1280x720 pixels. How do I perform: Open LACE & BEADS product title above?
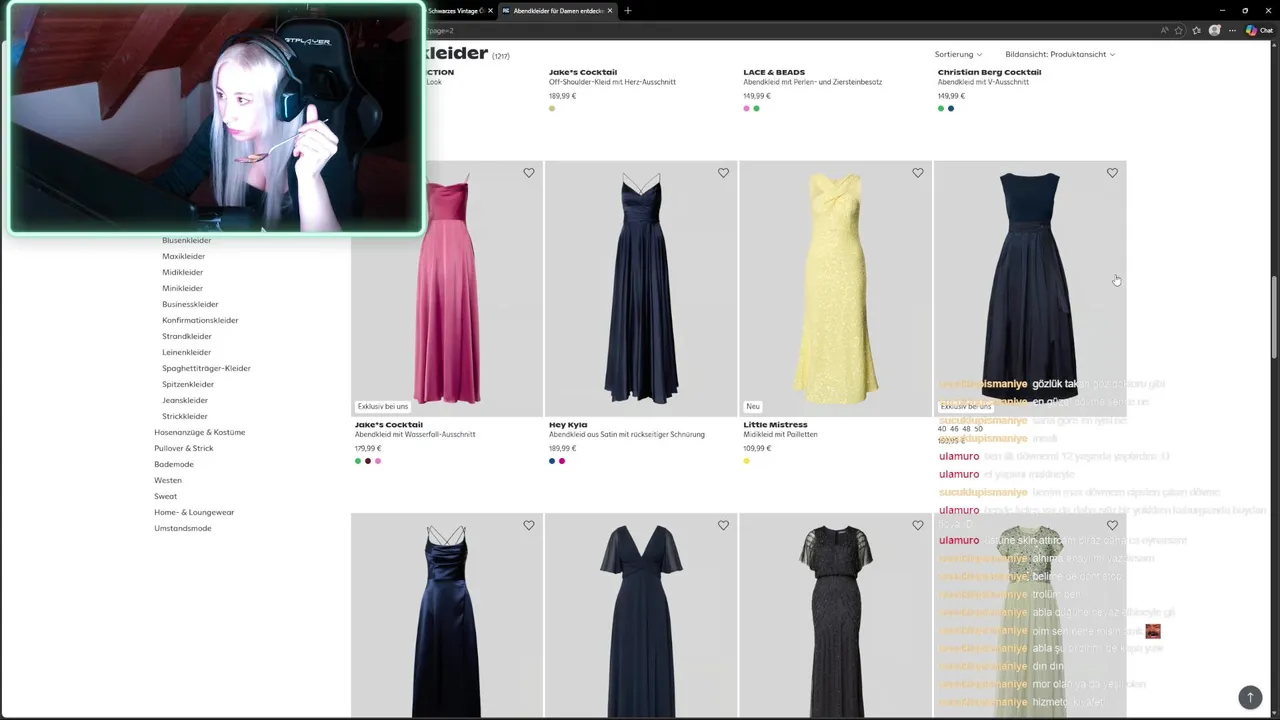(x=774, y=72)
